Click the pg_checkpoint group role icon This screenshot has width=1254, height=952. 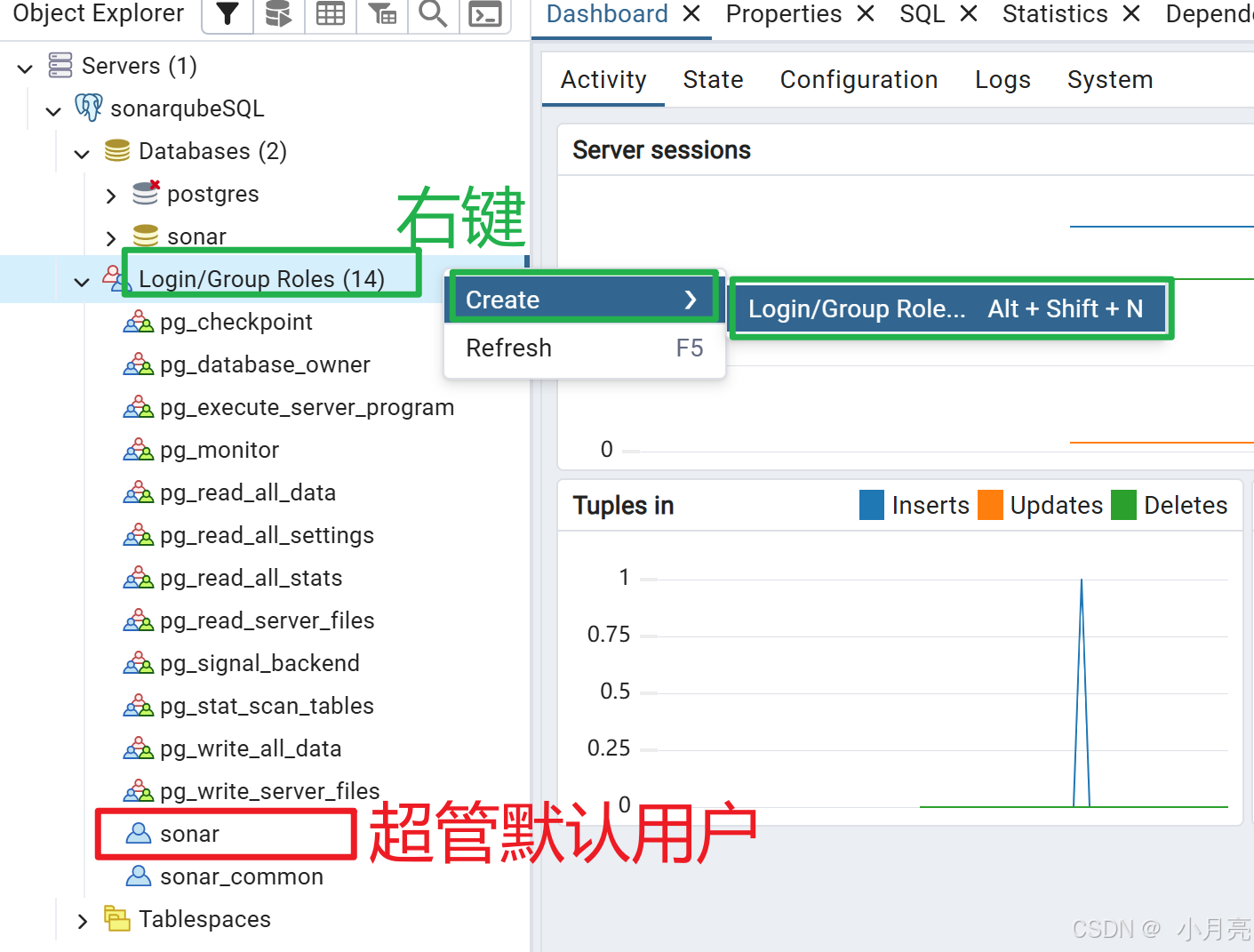139,322
